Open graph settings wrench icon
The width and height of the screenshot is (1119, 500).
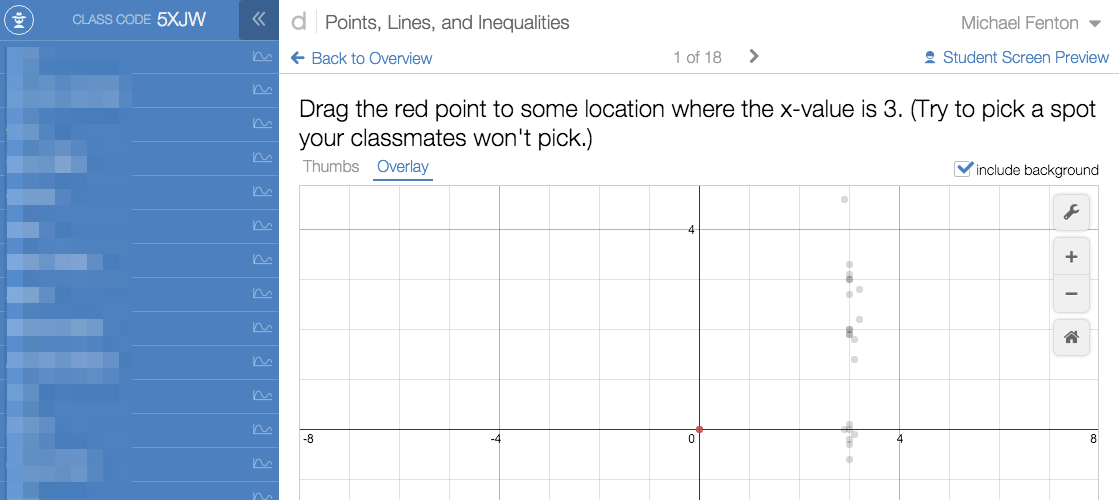pyautogui.click(x=1071, y=211)
